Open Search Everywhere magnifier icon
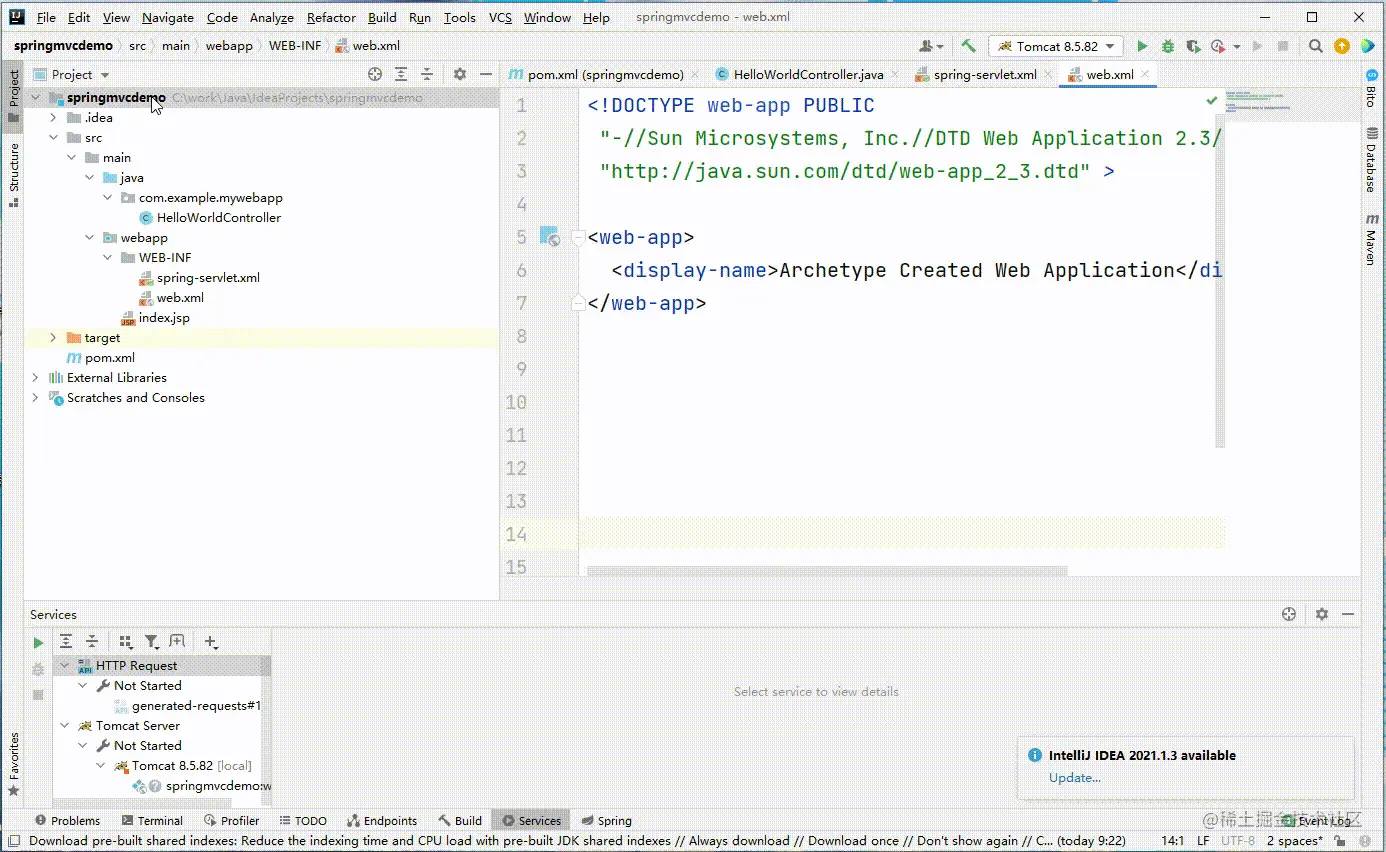The height and width of the screenshot is (852, 1386). pos(1316,46)
